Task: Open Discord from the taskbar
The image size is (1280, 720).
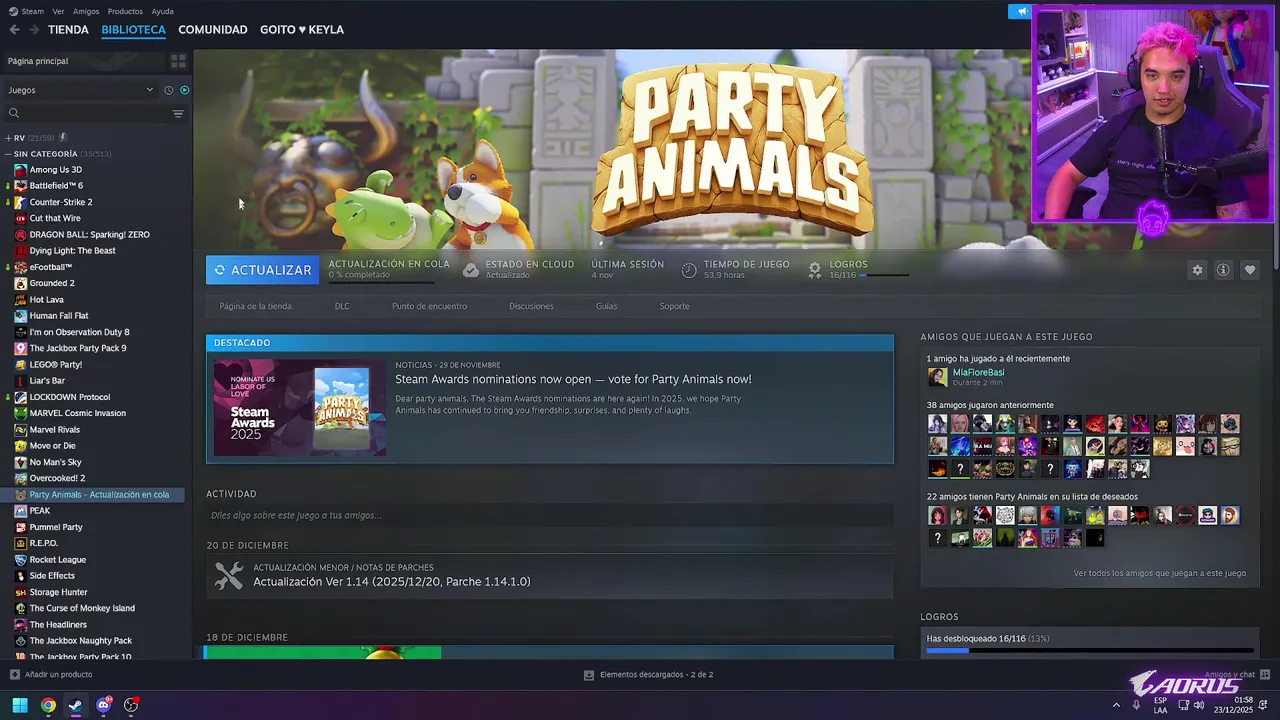Action: point(103,705)
